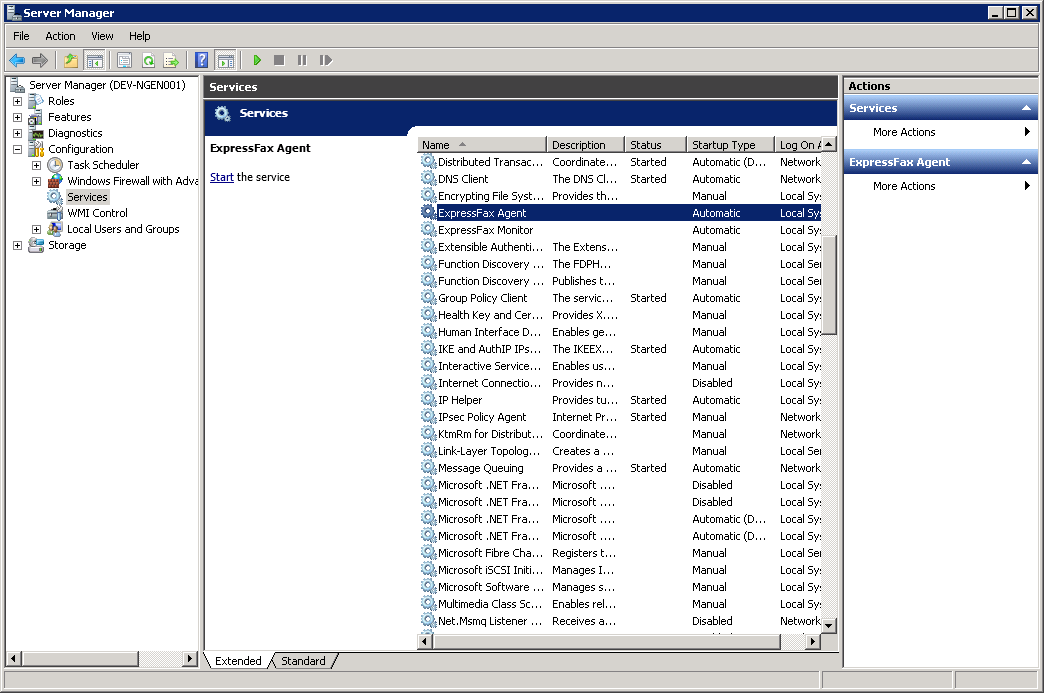This screenshot has height=693, width=1044.
Task: Click the green Start Service play icon
Action: tap(257, 61)
